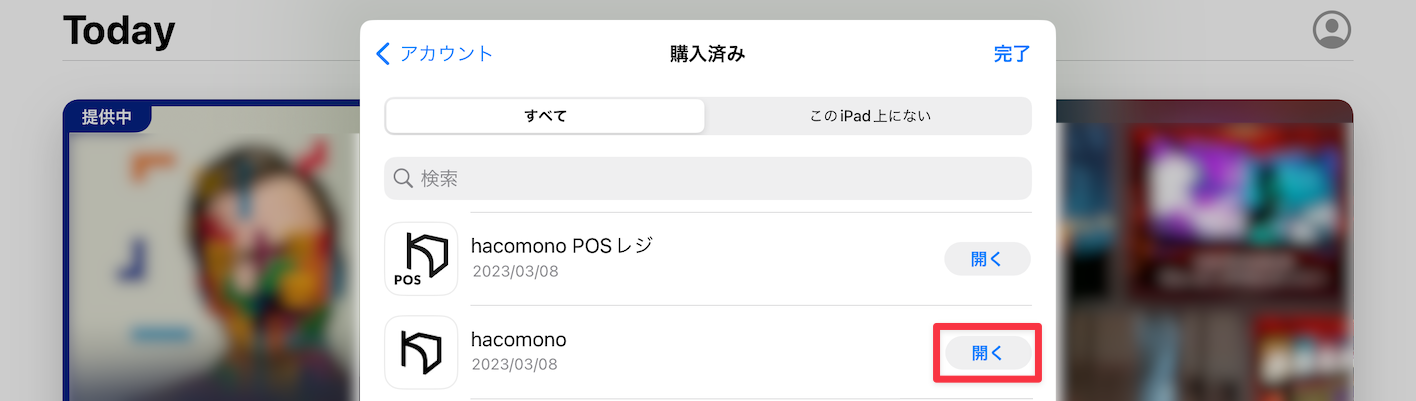The width and height of the screenshot is (1416, 401).
Task: Switch to このiPad上にない segment
Action: coord(870,116)
